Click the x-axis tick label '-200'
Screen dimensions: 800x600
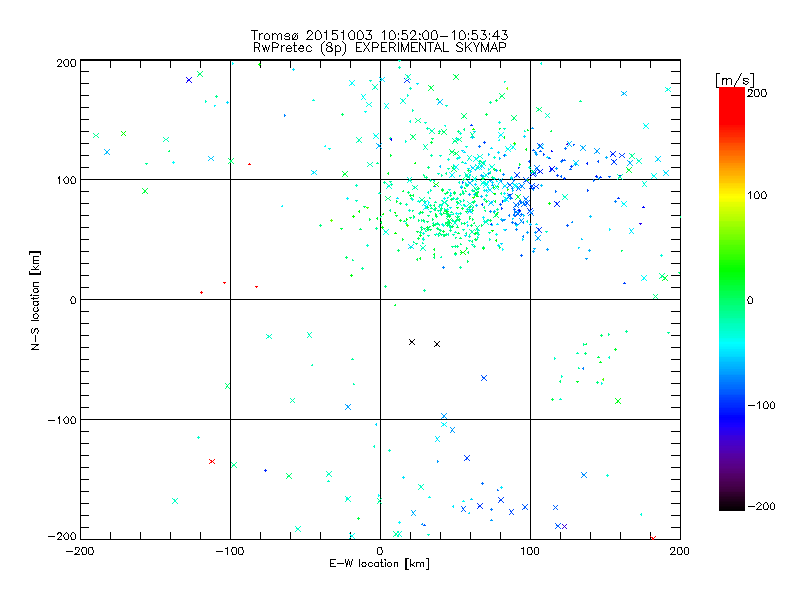tap(80, 551)
